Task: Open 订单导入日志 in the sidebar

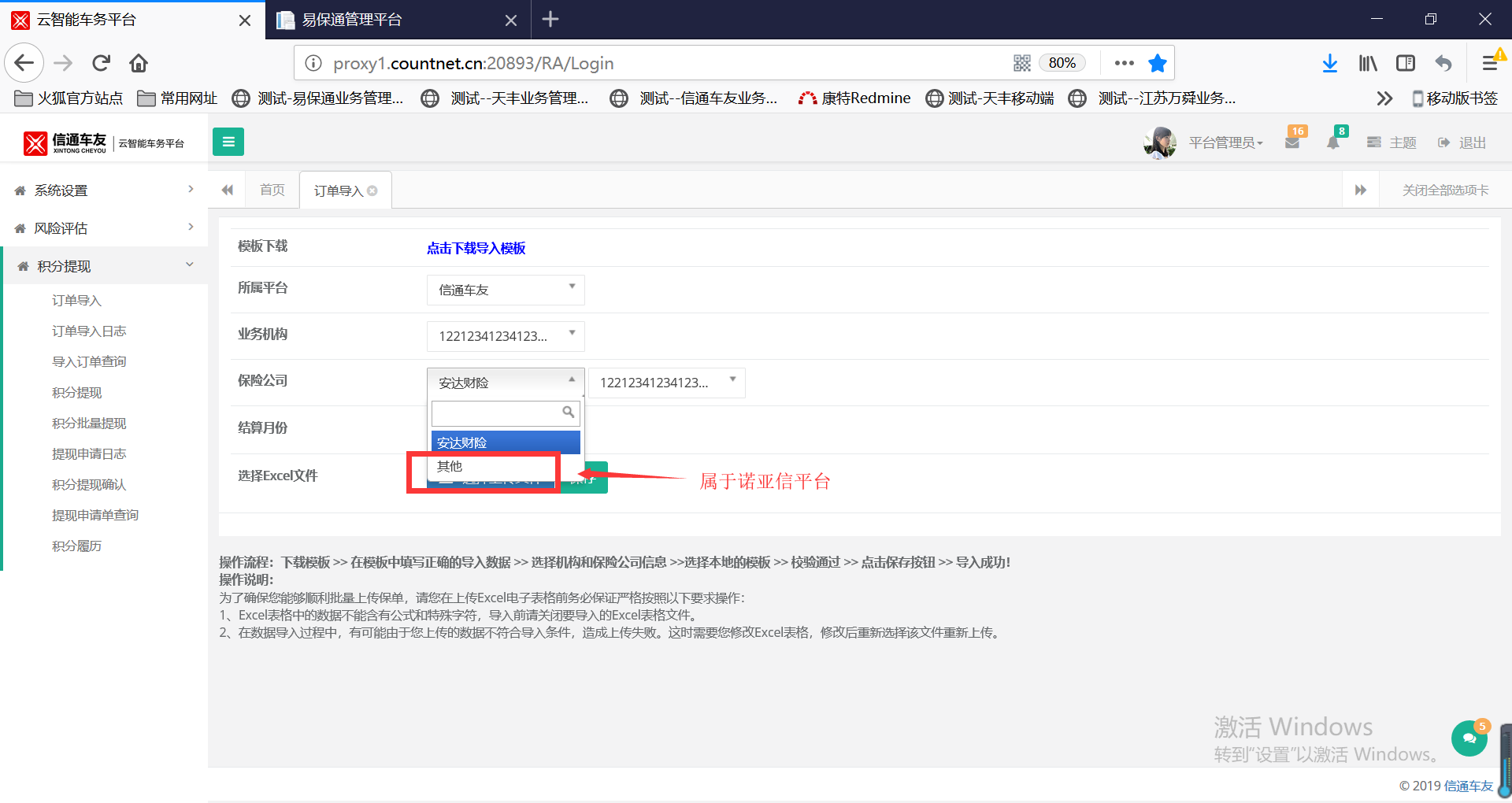Action: click(x=89, y=331)
